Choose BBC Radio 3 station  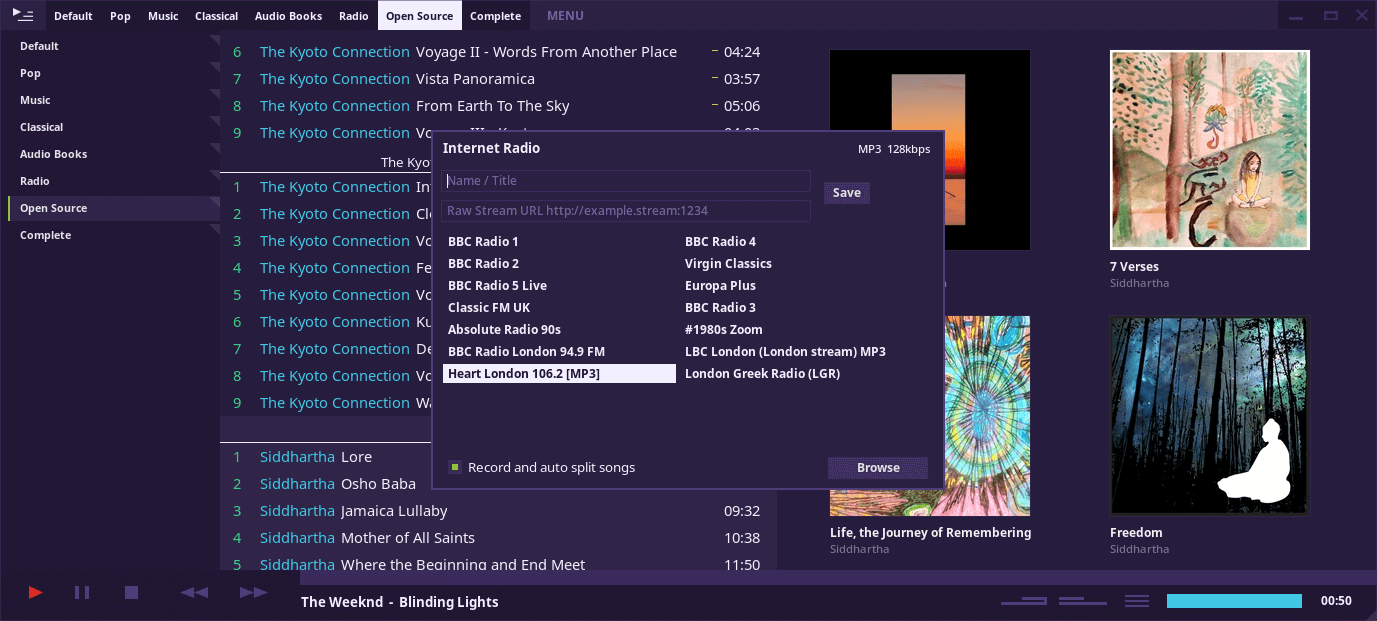pos(797,307)
